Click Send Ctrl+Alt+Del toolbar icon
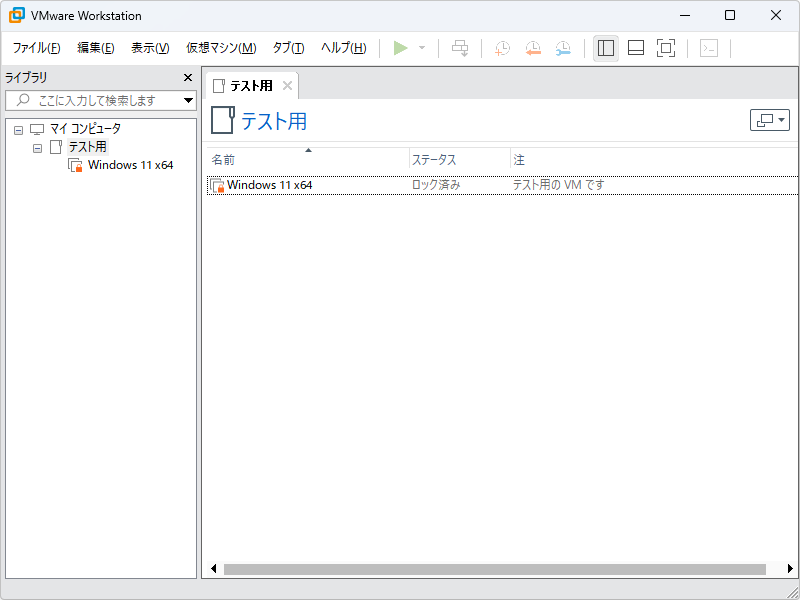800x600 pixels. (x=460, y=48)
